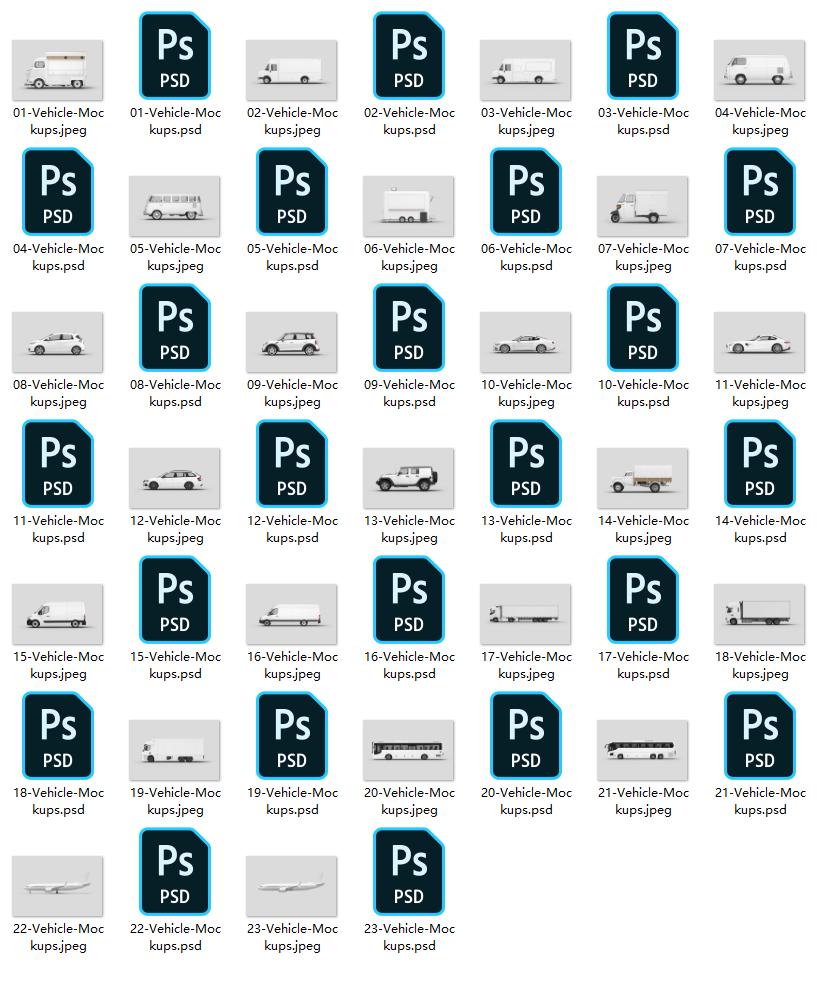The width and height of the screenshot is (817, 987).
Task: Open the 21-Vehicle-Mockups.jpeg coach bus thumbnail
Action: [x=643, y=750]
